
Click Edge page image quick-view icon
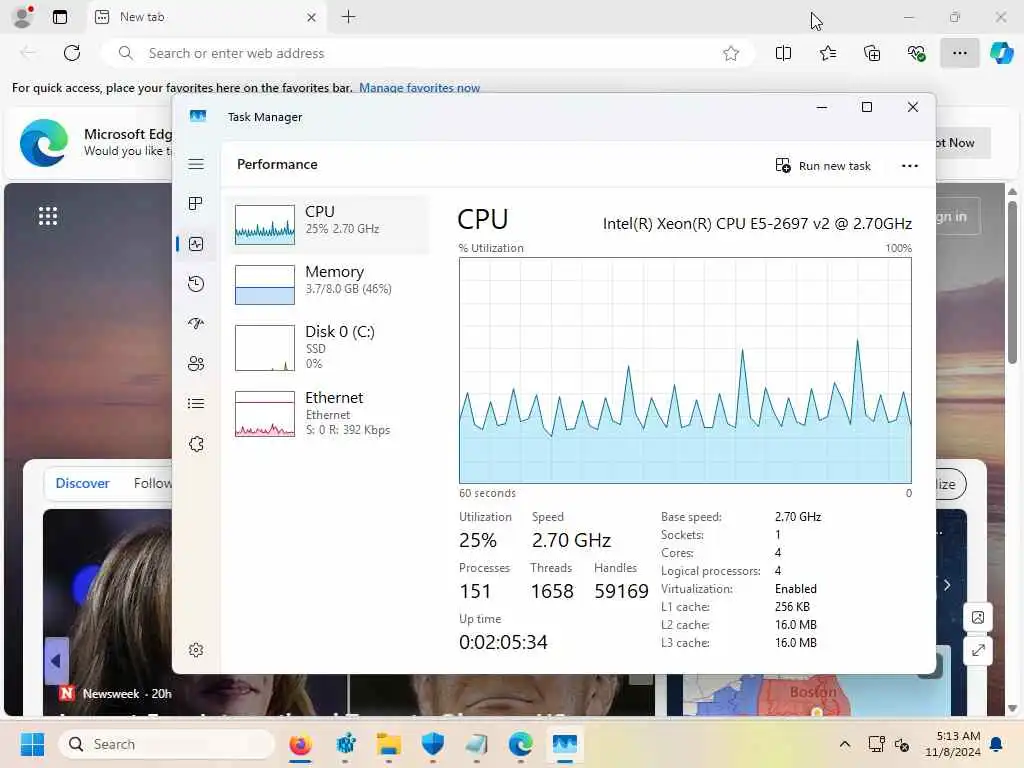click(x=978, y=618)
